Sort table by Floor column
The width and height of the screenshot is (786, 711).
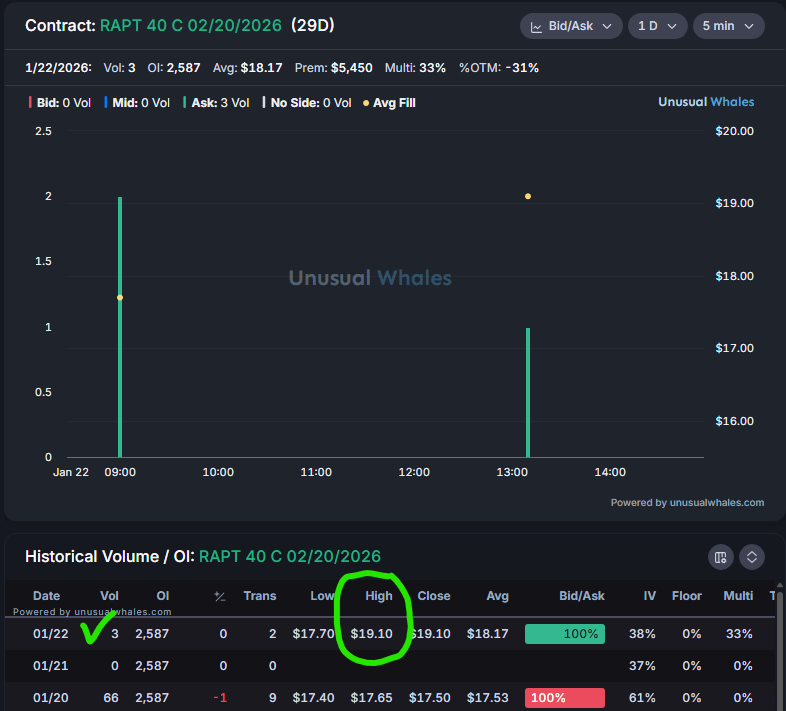[x=686, y=596]
